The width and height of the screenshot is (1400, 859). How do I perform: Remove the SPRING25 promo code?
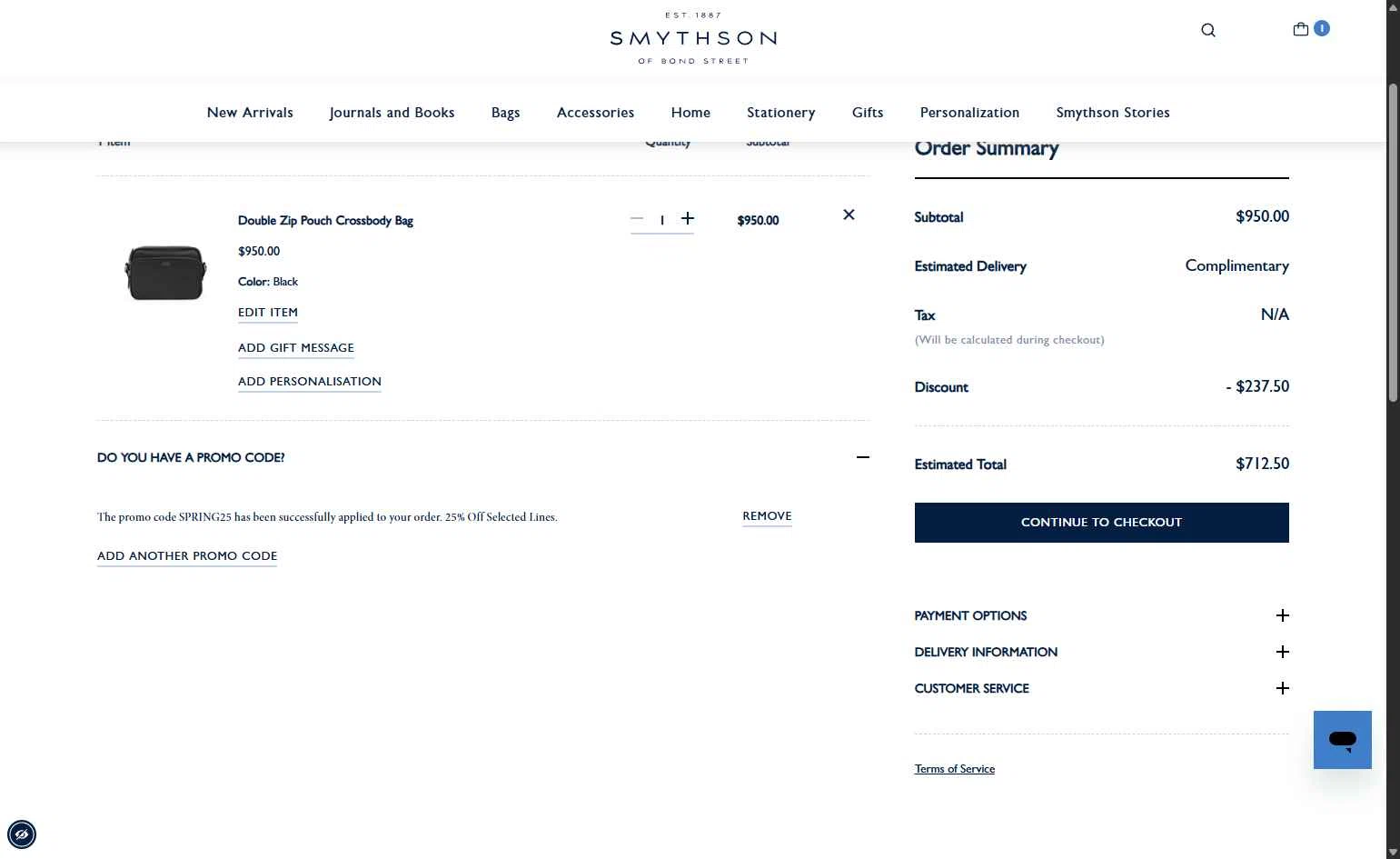tap(767, 515)
